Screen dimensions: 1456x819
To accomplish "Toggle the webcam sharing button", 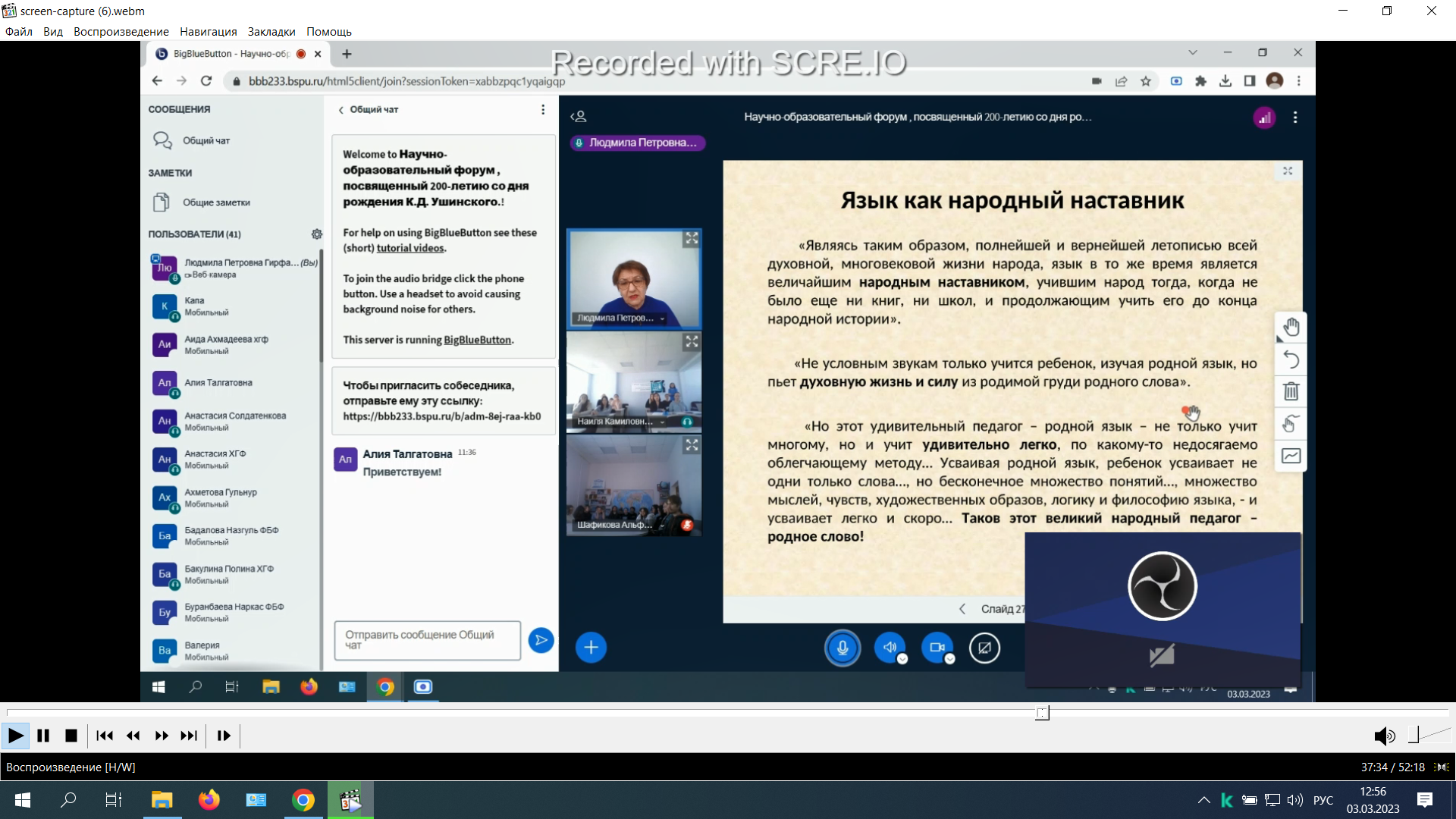I will [937, 648].
